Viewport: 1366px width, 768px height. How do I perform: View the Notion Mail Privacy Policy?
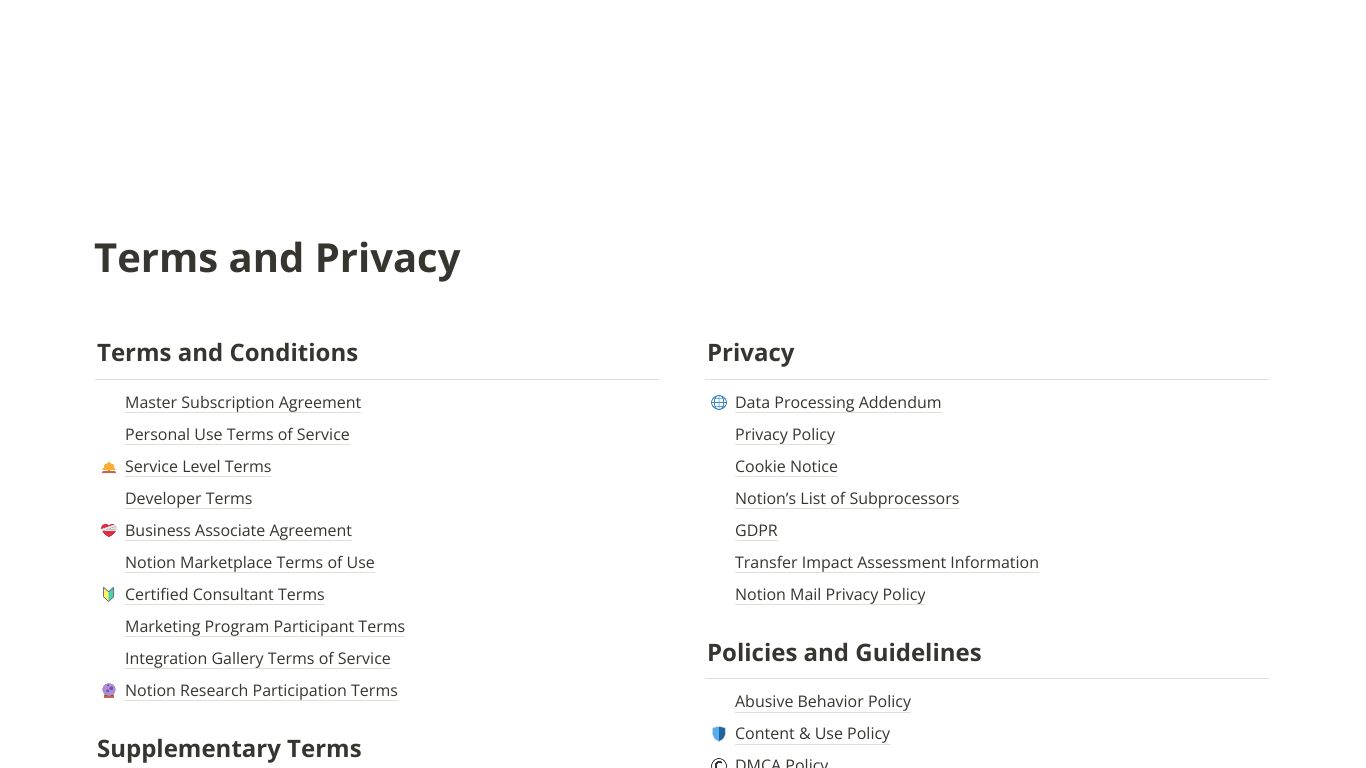coord(830,595)
